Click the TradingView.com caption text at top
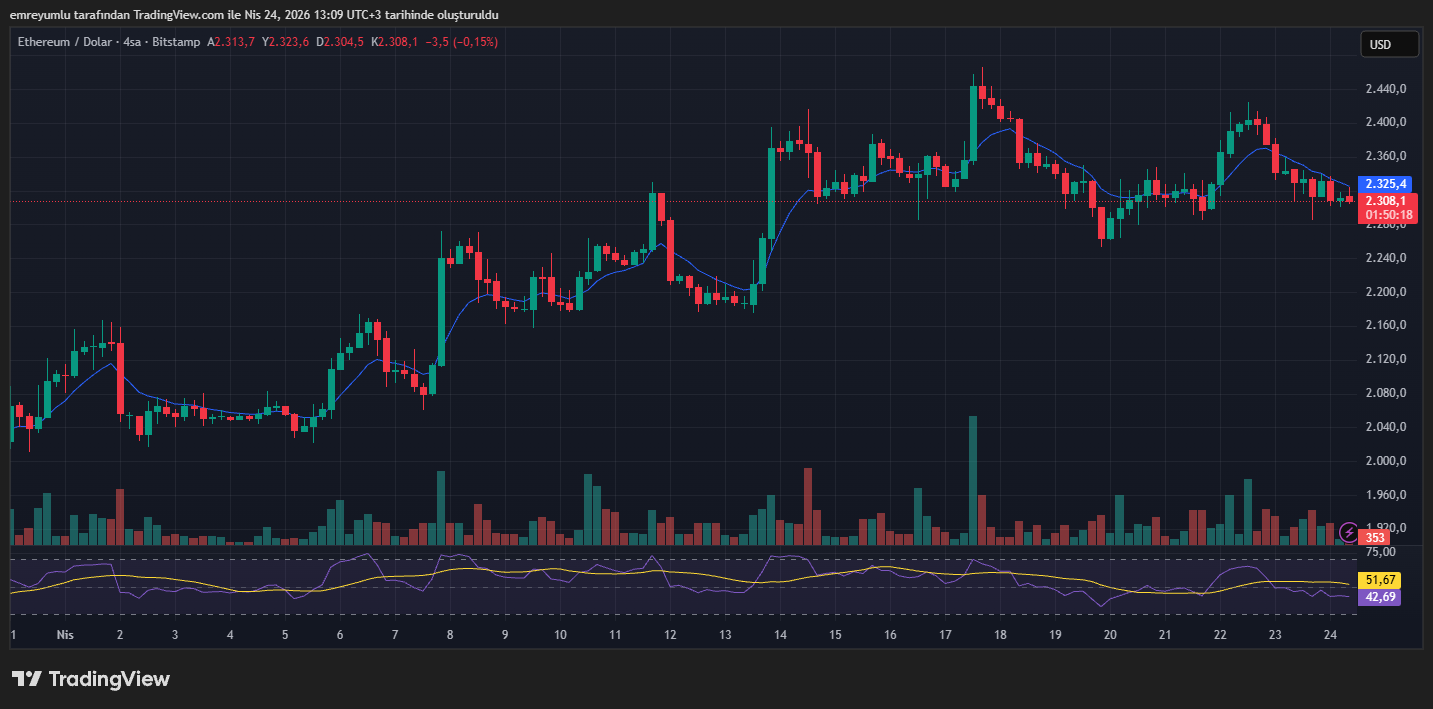 click(x=254, y=14)
